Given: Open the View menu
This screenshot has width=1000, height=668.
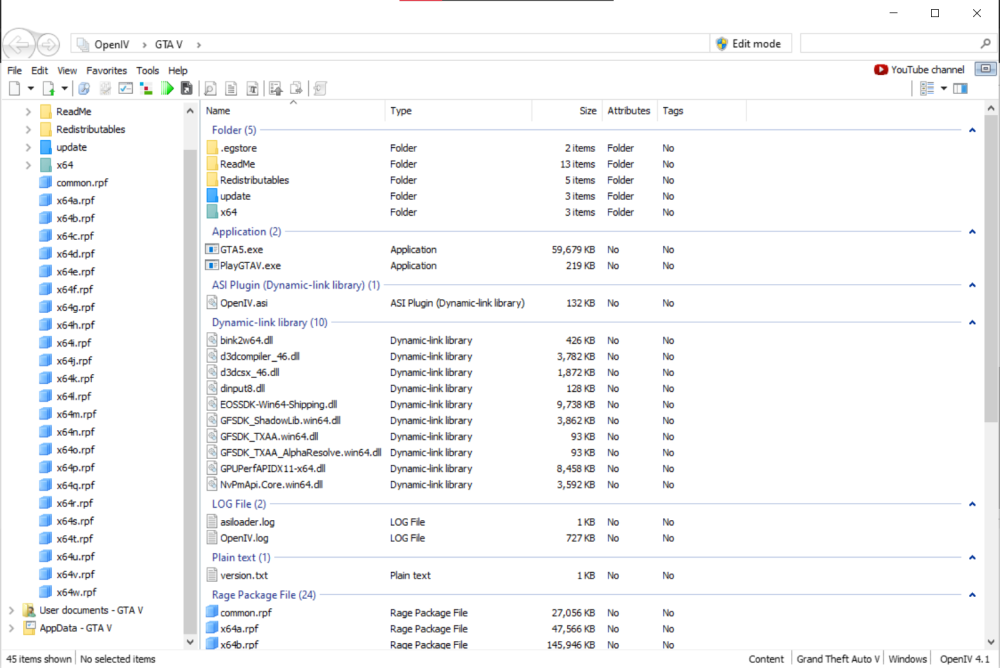Looking at the screenshot, I should [x=67, y=70].
